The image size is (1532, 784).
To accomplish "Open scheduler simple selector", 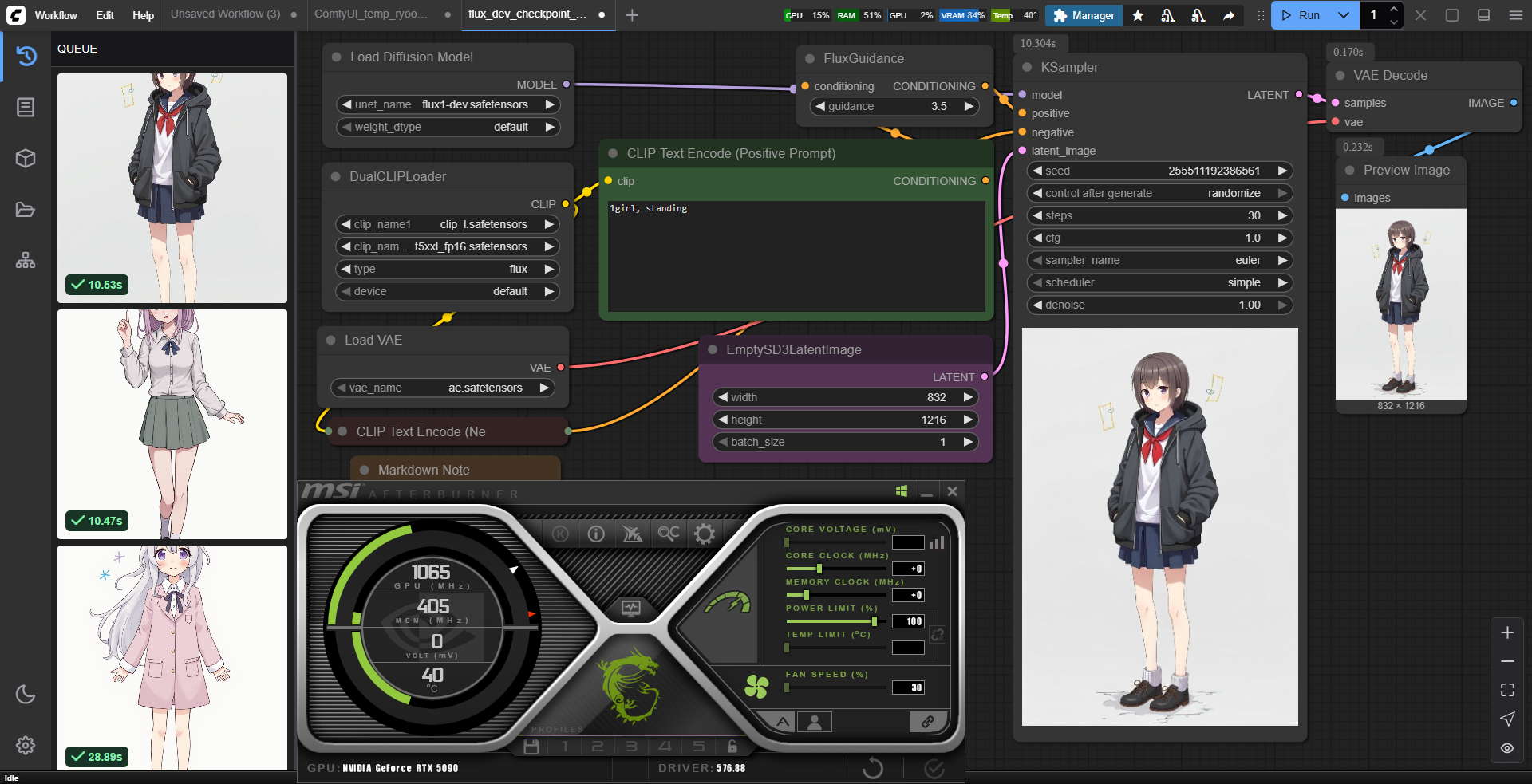I will (x=1159, y=282).
